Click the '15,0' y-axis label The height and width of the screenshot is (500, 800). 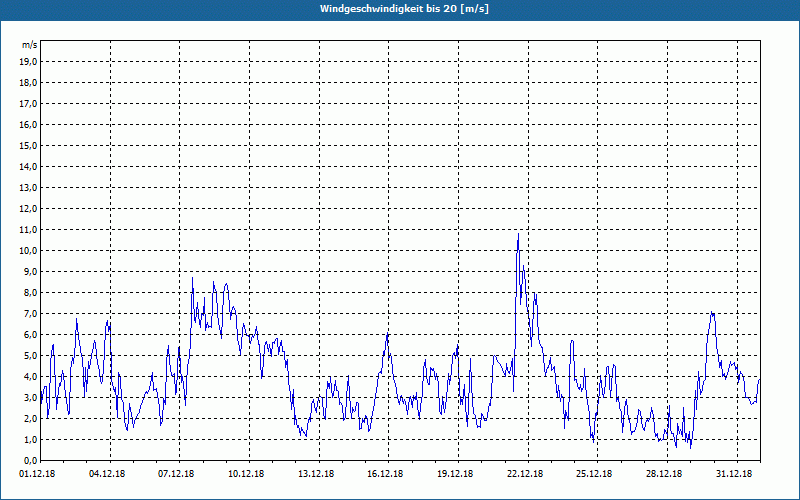pyautogui.click(x=28, y=145)
